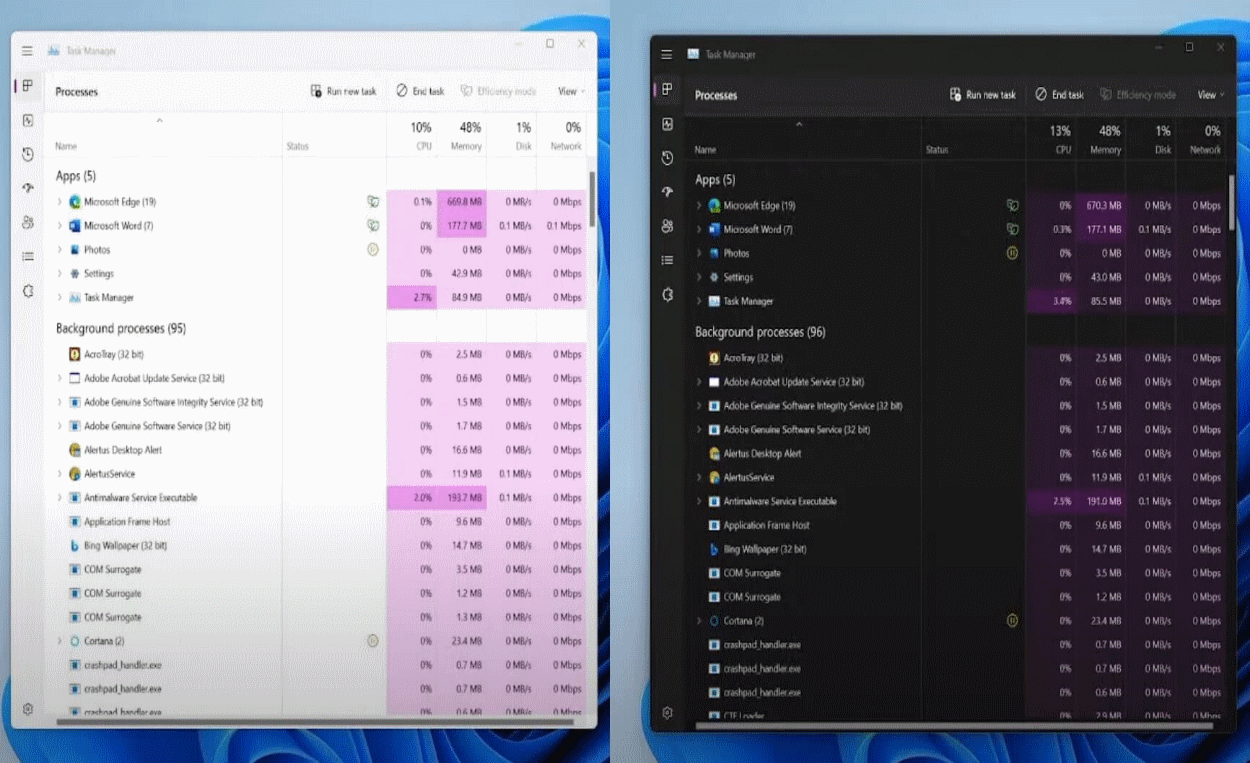This screenshot has height=763, width=1250.
Task: Sort by Memory column in light Task Manager
Action: click(x=462, y=135)
